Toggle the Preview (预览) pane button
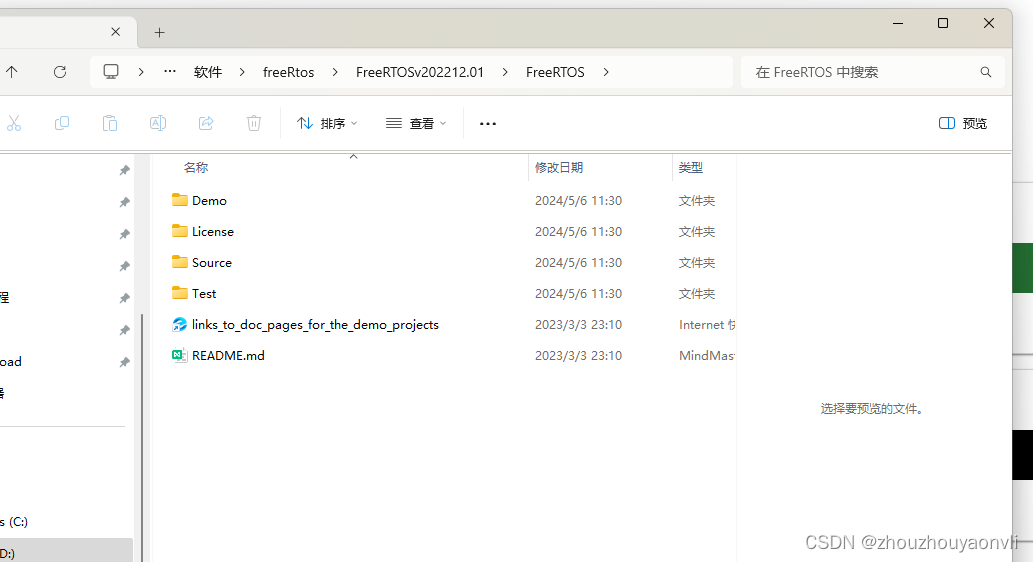 963,123
